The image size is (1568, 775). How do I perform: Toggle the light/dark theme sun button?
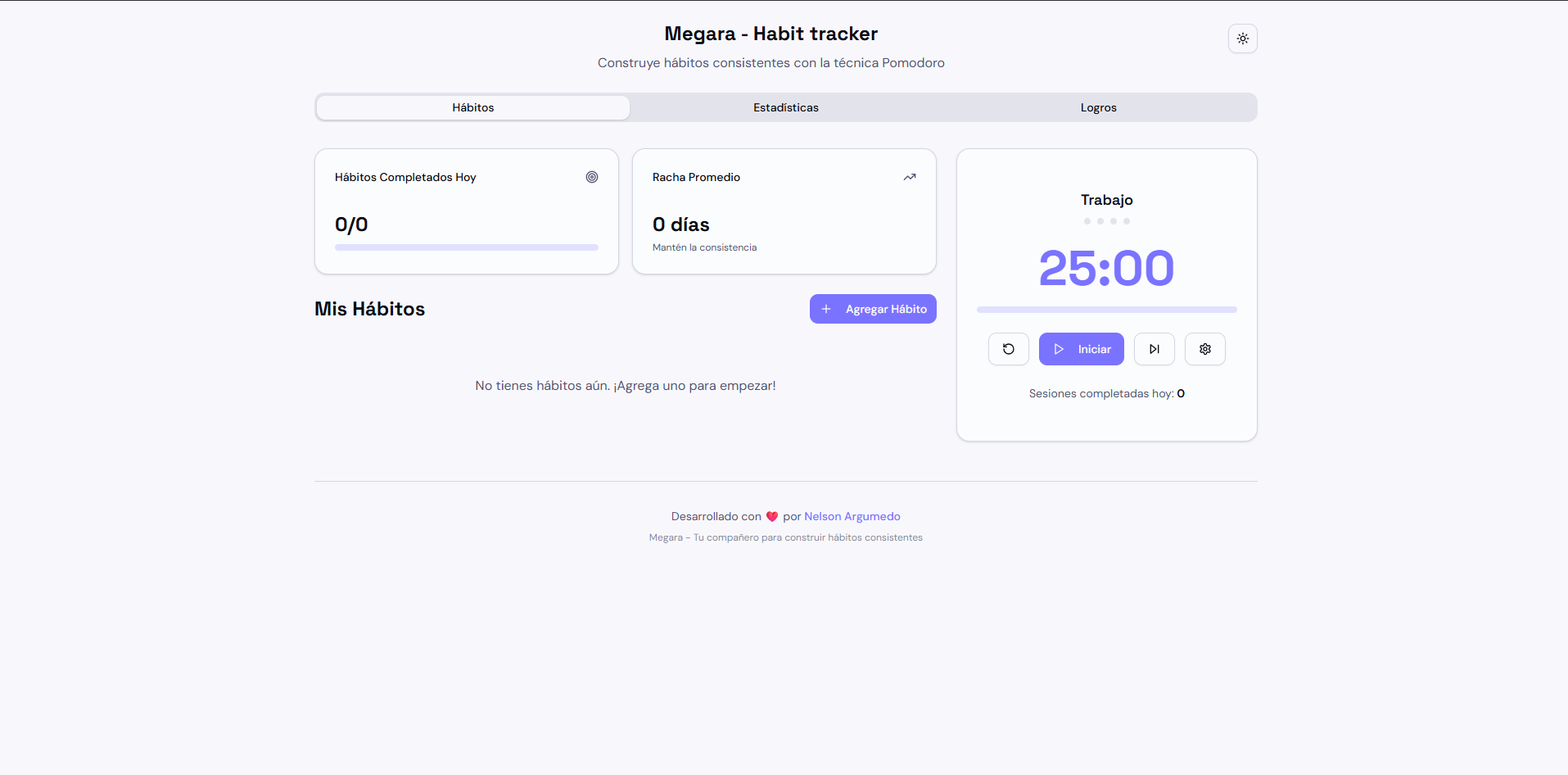(x=1242, y=39)
